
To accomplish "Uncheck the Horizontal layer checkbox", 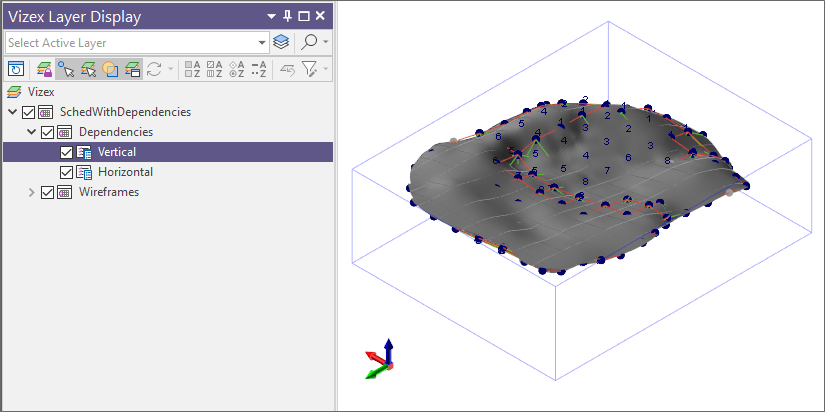I will click(x=67, y=172).
